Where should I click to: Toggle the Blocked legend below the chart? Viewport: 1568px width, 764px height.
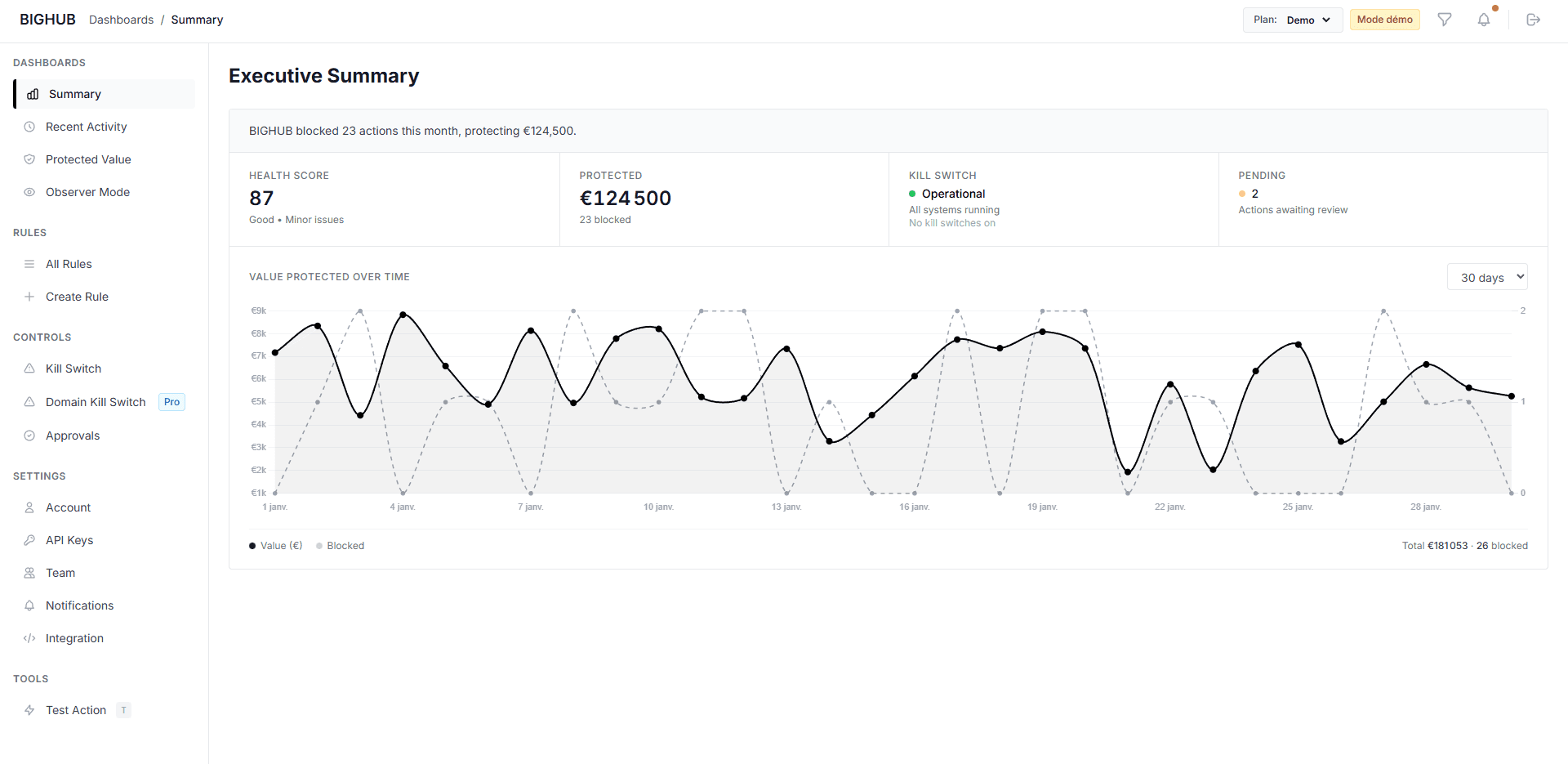[x=341, y=545]
